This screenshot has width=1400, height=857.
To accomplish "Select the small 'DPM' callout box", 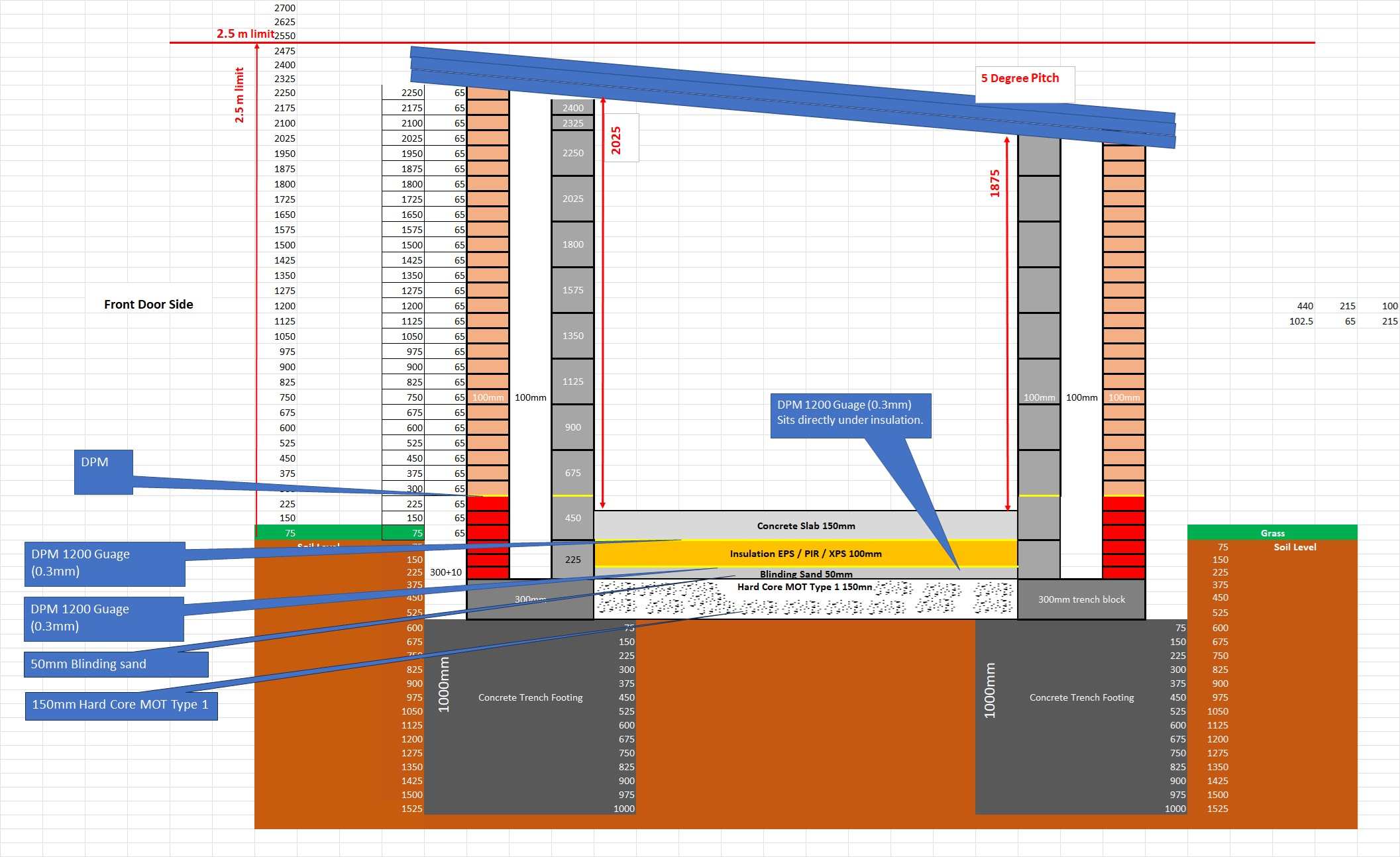I will pyautogui.click(x=103, y=472).
